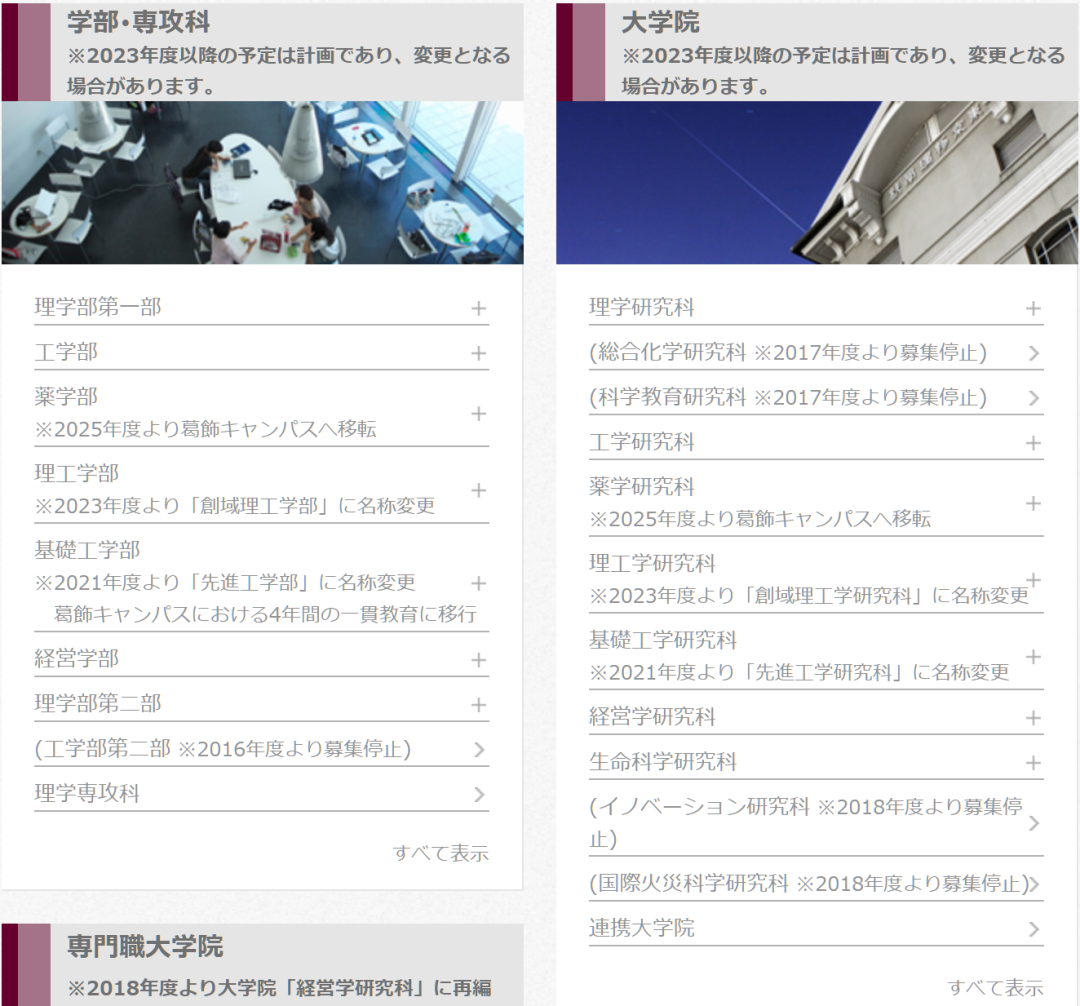Click ※2023年度より「創域理工学部」に名称変更 note
Image resolution: width=1080 pixels, height=1006 pixels.
click(x=235, y=506)
